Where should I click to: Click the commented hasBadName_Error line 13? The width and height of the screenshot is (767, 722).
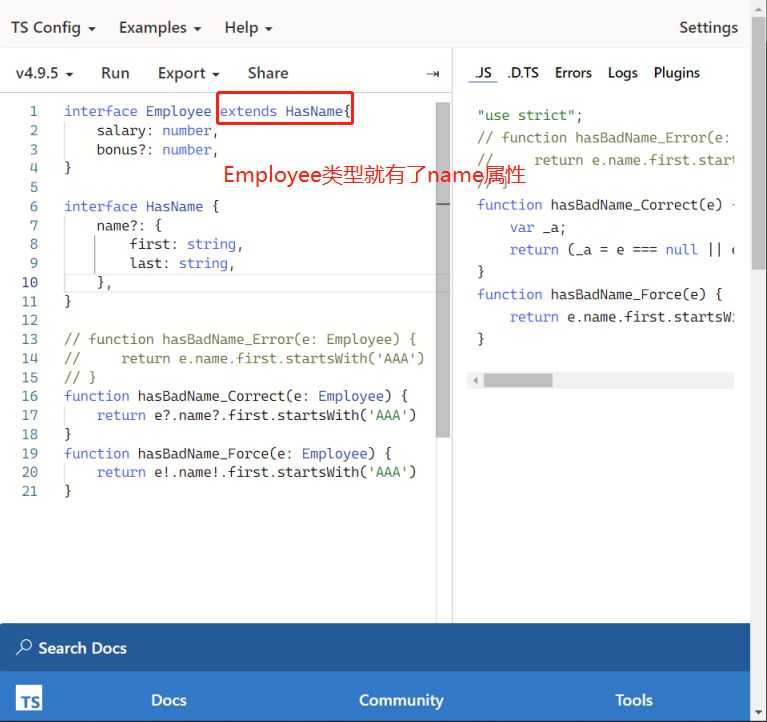pos(240,339)
